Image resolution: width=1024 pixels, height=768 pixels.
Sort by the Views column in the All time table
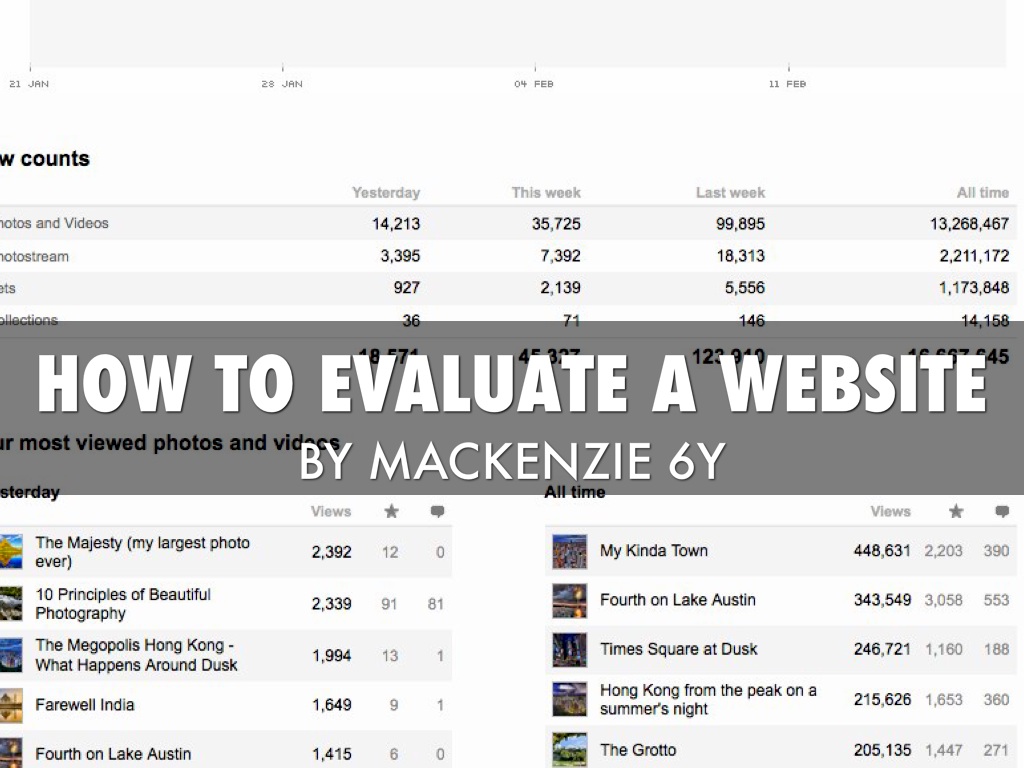(x=890, y=511)
